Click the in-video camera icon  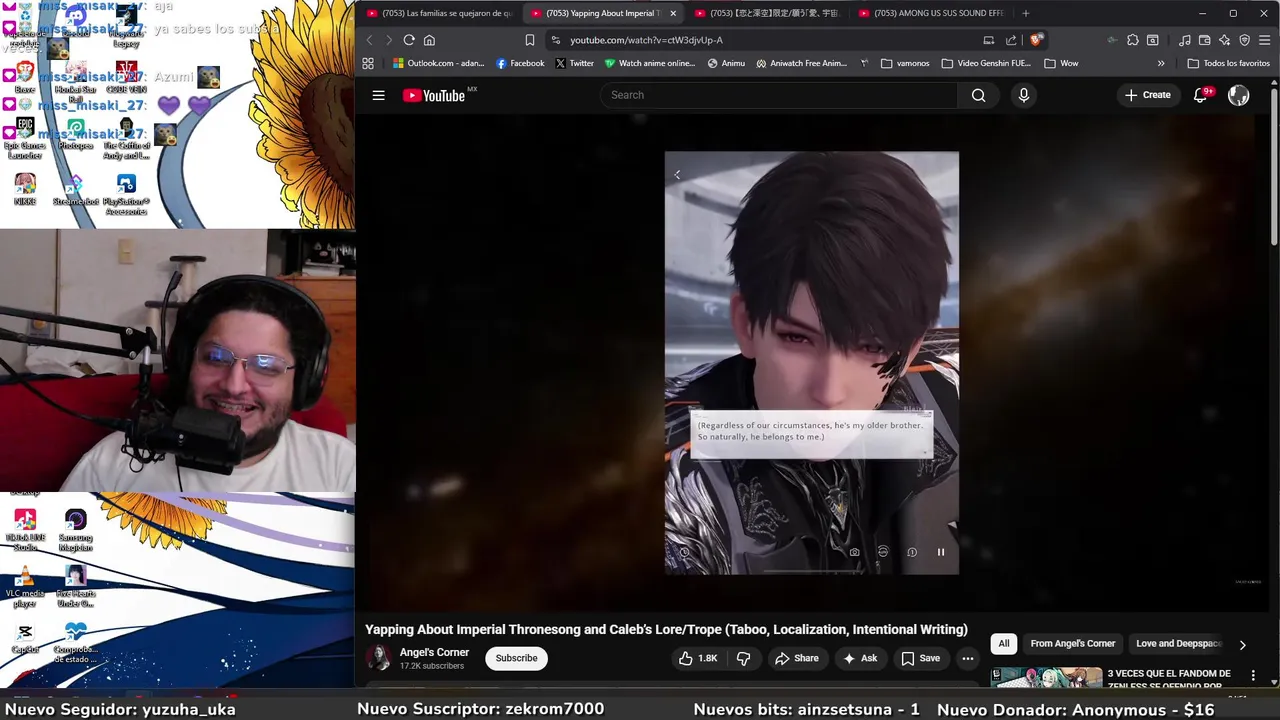click(854, 552)
